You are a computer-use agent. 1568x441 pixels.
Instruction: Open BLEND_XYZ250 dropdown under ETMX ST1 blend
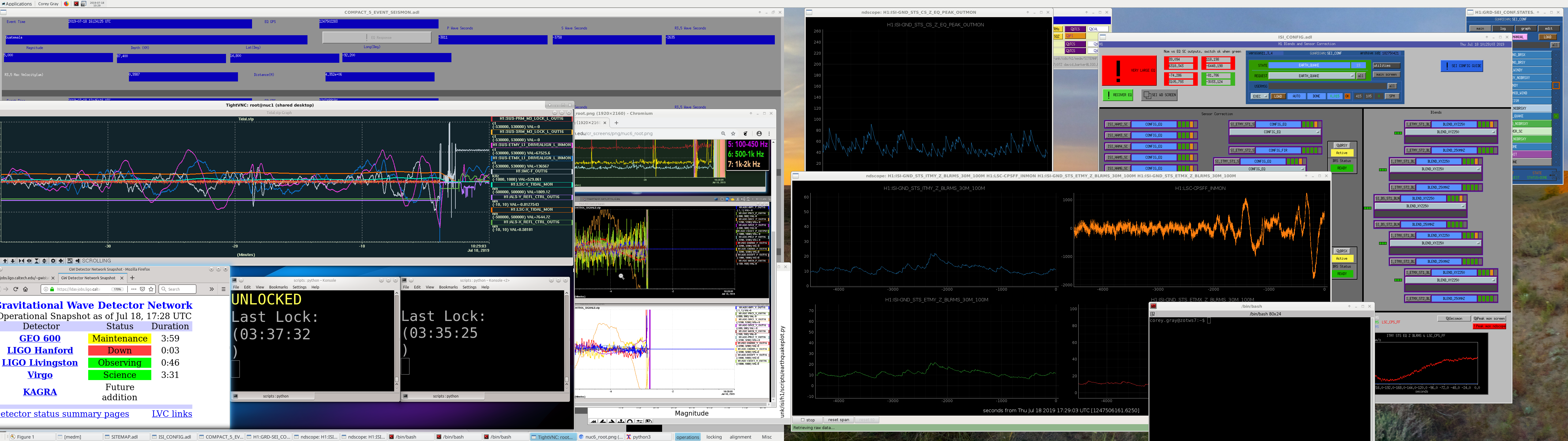1450,280
